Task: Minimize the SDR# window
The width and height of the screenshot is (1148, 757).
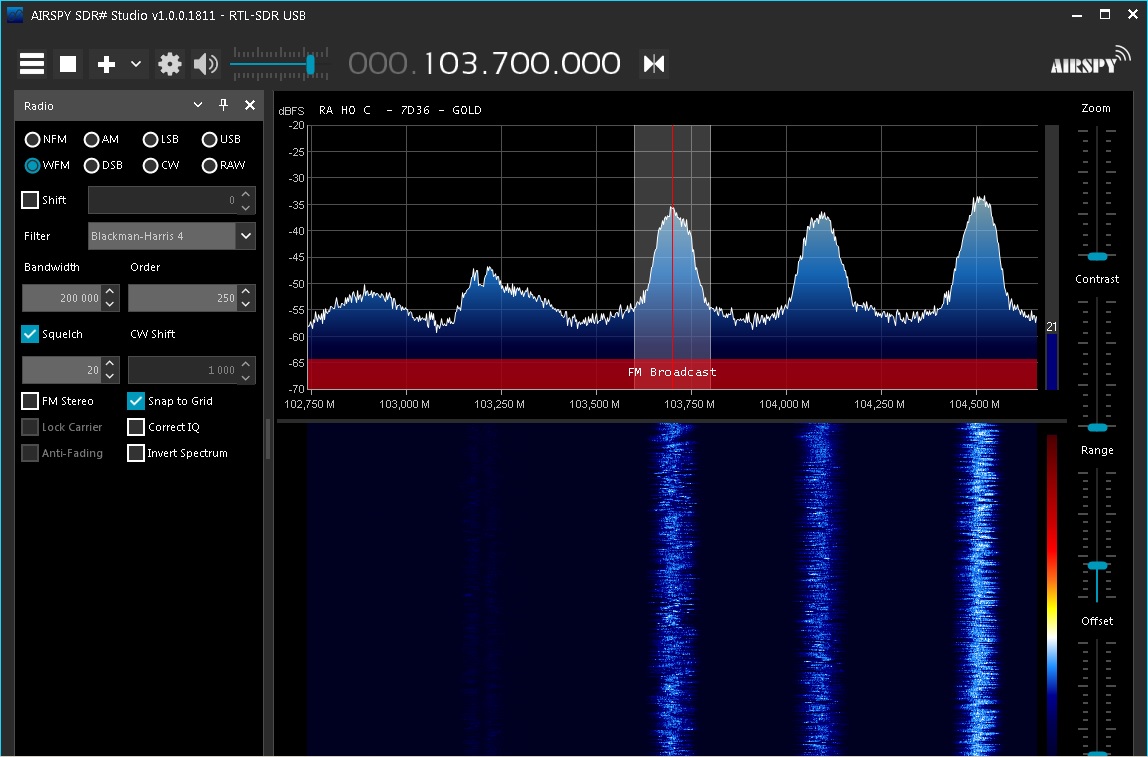Action: [1077, 15]
